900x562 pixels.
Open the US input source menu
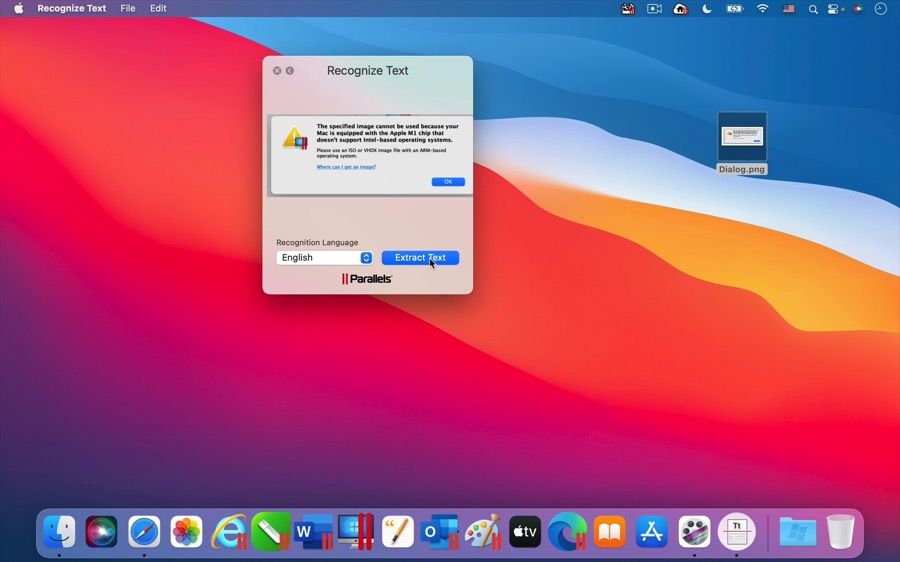789,9
